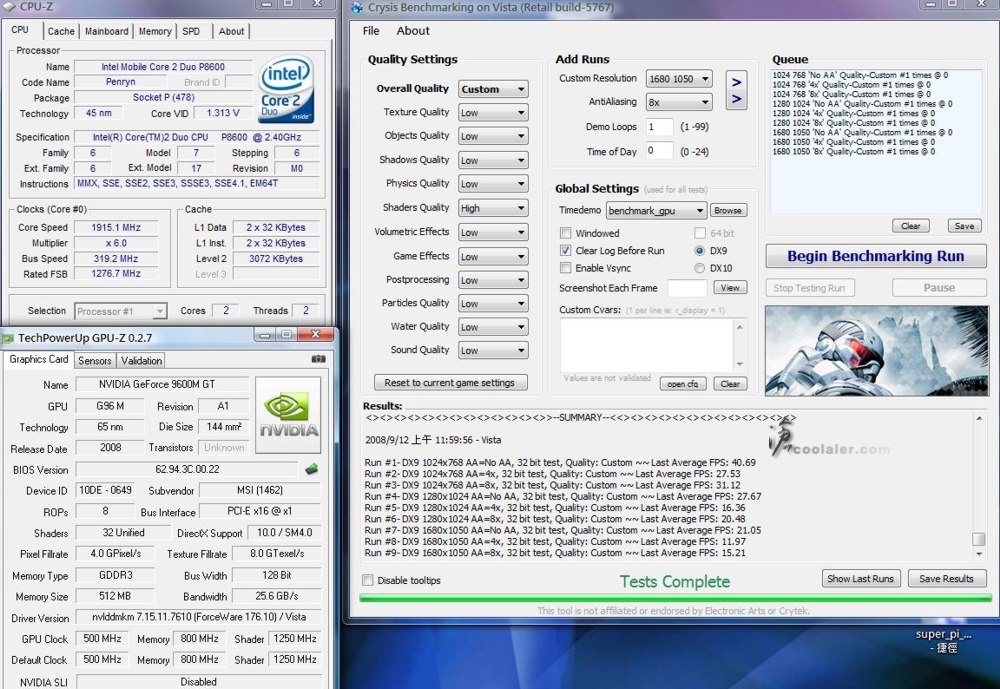1000x689 pixels.
Task: Click the Intel Core 2 Duo logo
Action: [x=287, y=90]
